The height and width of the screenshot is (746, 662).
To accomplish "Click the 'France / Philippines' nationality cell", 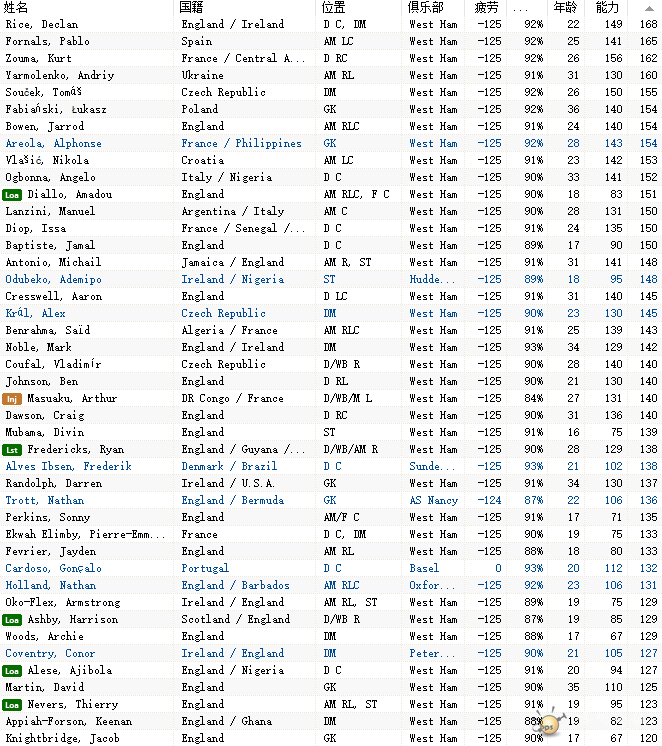I will (241, 144).
